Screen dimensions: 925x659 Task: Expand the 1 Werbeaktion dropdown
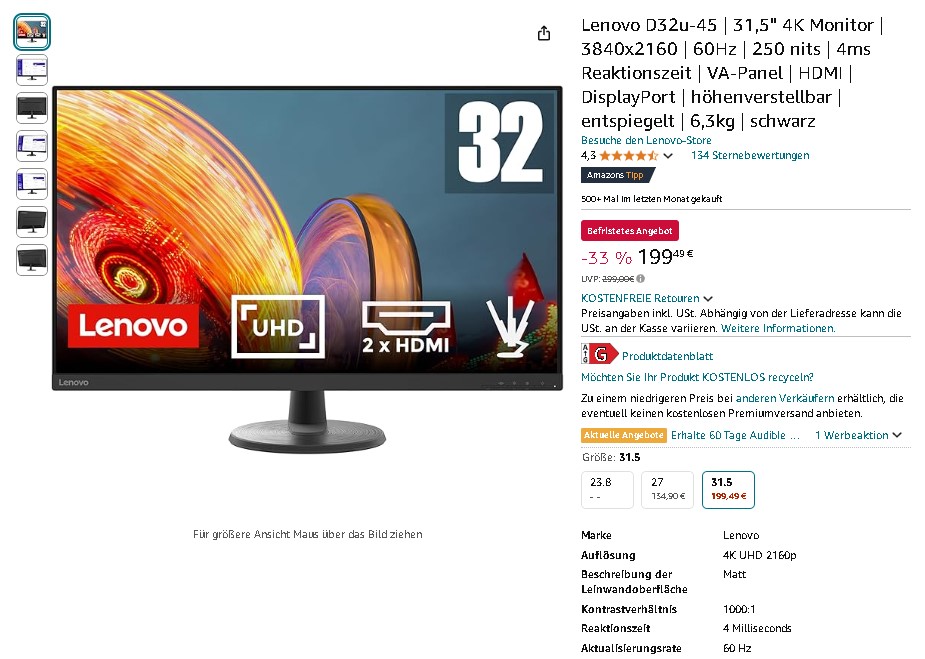858,435
